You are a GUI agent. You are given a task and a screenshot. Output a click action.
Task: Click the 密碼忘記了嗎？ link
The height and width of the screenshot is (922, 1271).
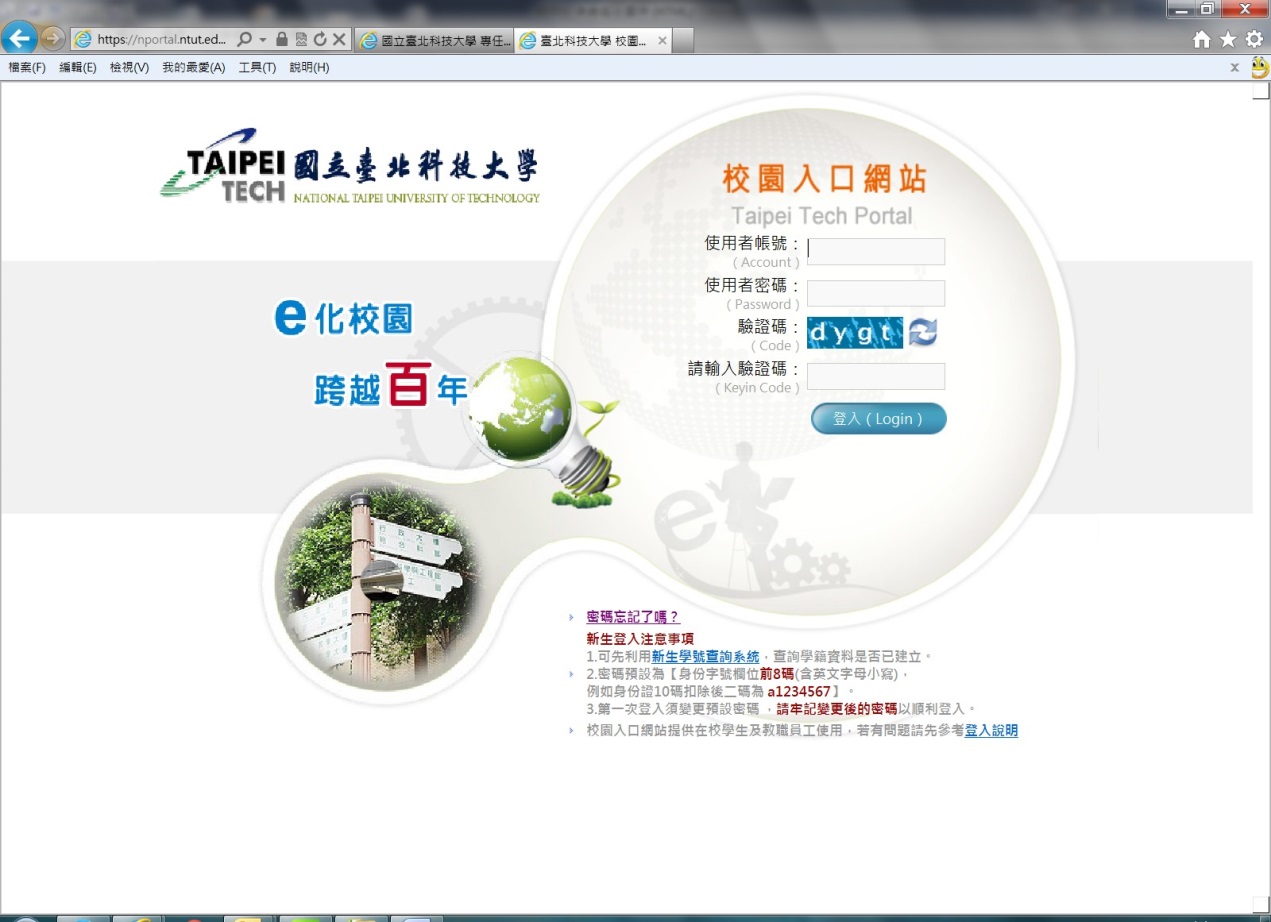tap(632, 617)
